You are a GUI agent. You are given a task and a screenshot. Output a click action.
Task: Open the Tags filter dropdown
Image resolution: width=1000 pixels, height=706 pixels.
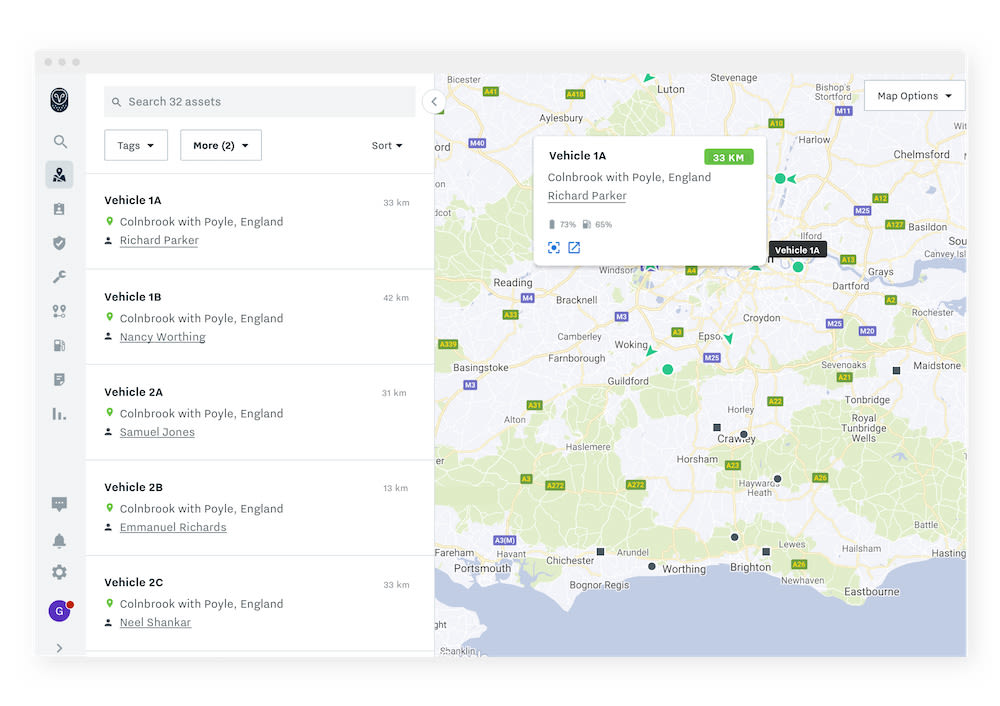[x=136, y=145]
